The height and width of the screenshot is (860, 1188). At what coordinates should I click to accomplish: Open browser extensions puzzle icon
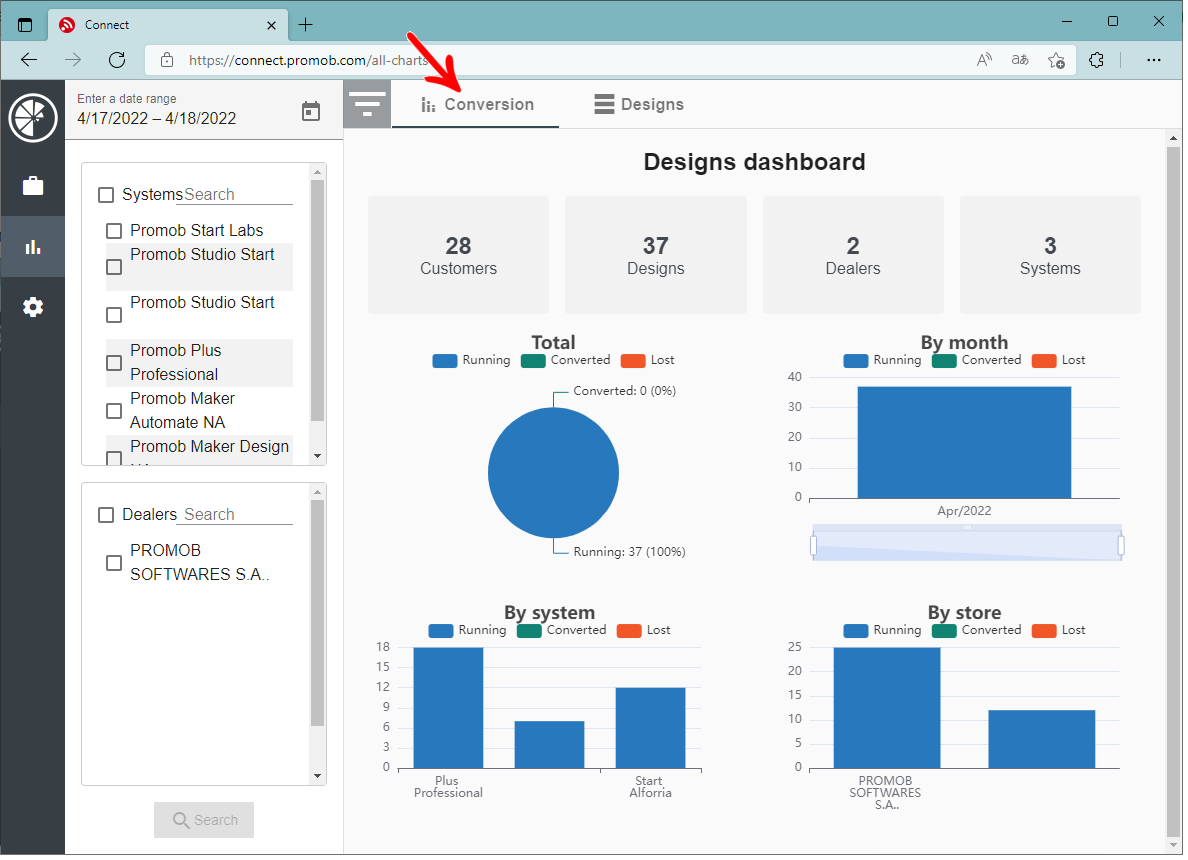coord(1097,60)
